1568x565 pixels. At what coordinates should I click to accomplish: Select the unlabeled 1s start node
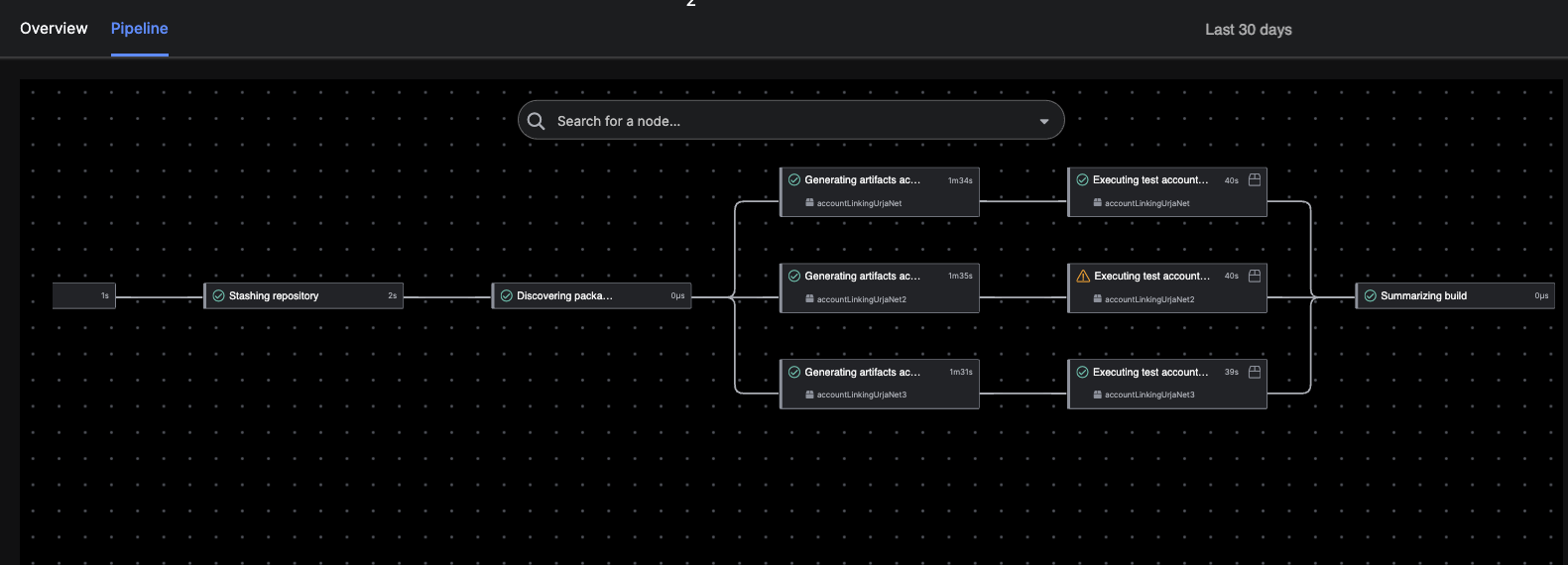click(x=84, y=295)
